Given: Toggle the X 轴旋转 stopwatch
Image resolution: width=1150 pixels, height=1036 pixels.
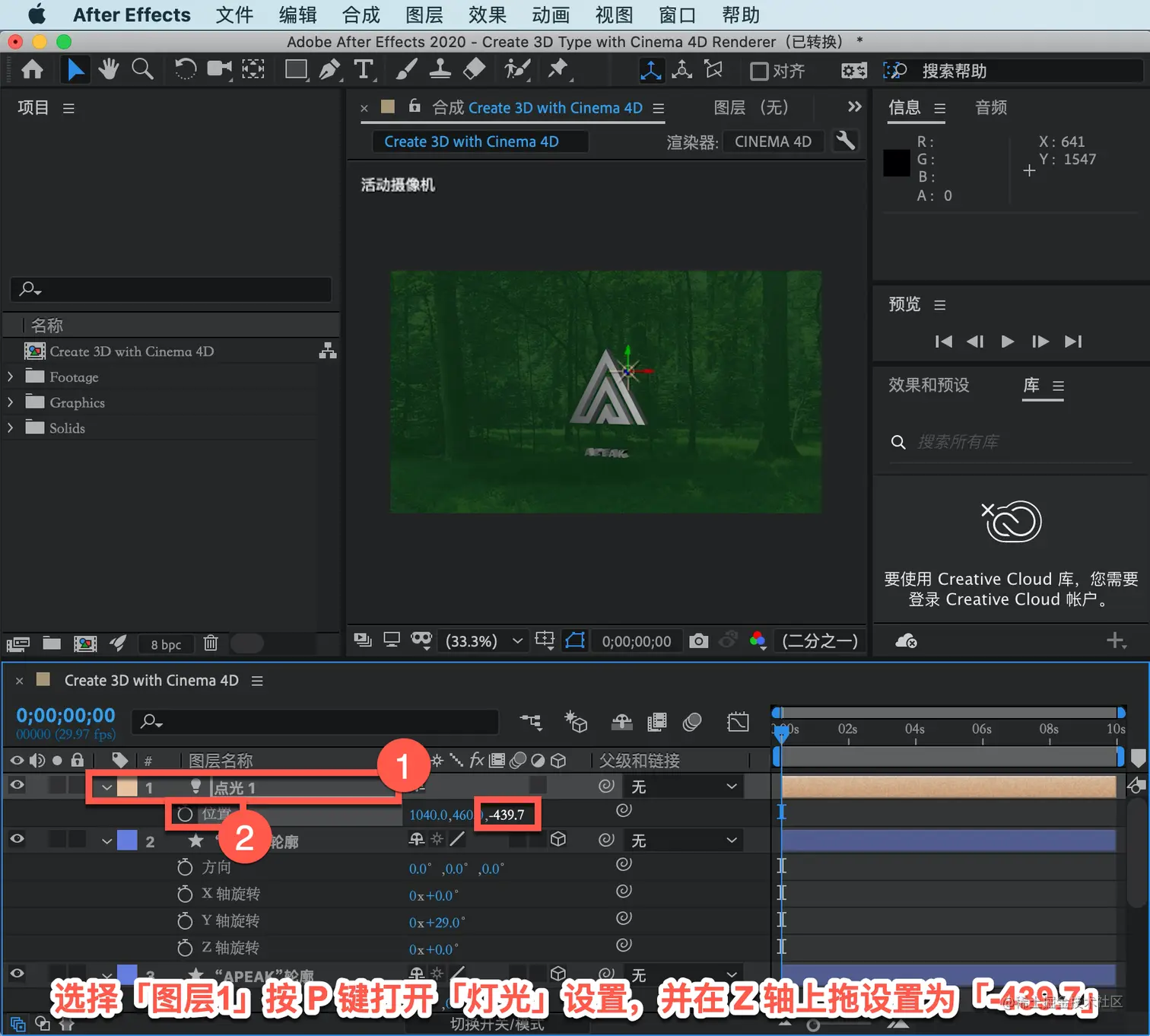Looking at the screenshot, I should (185, 894).
